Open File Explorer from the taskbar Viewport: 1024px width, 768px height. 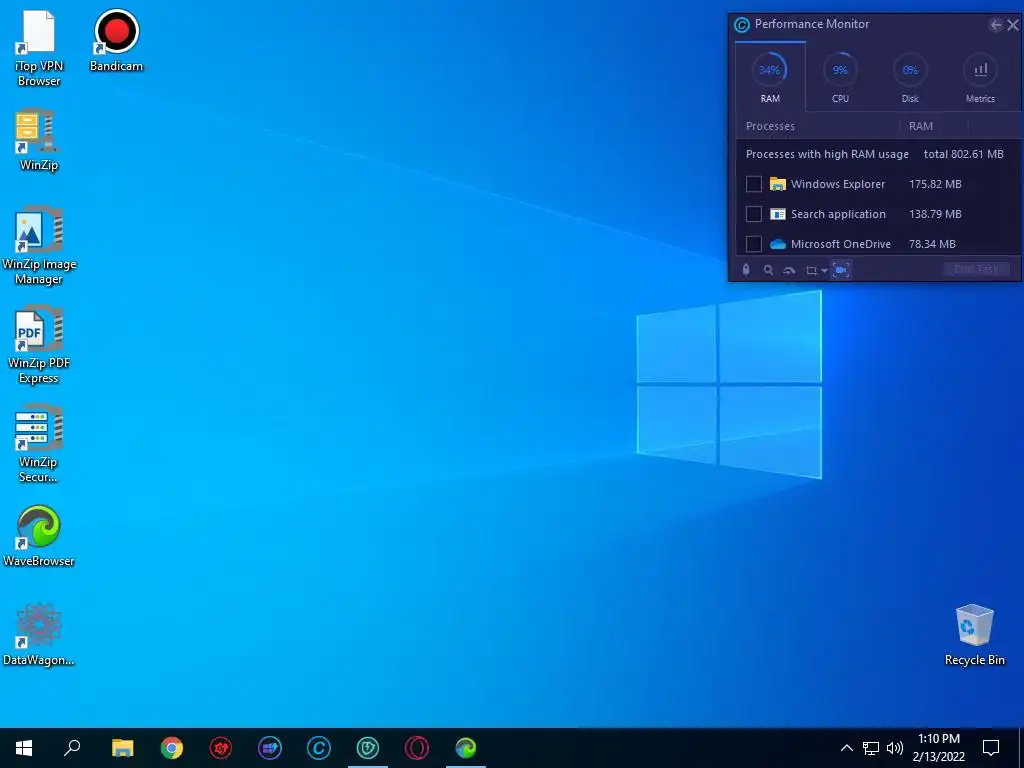tap(122, 748)
